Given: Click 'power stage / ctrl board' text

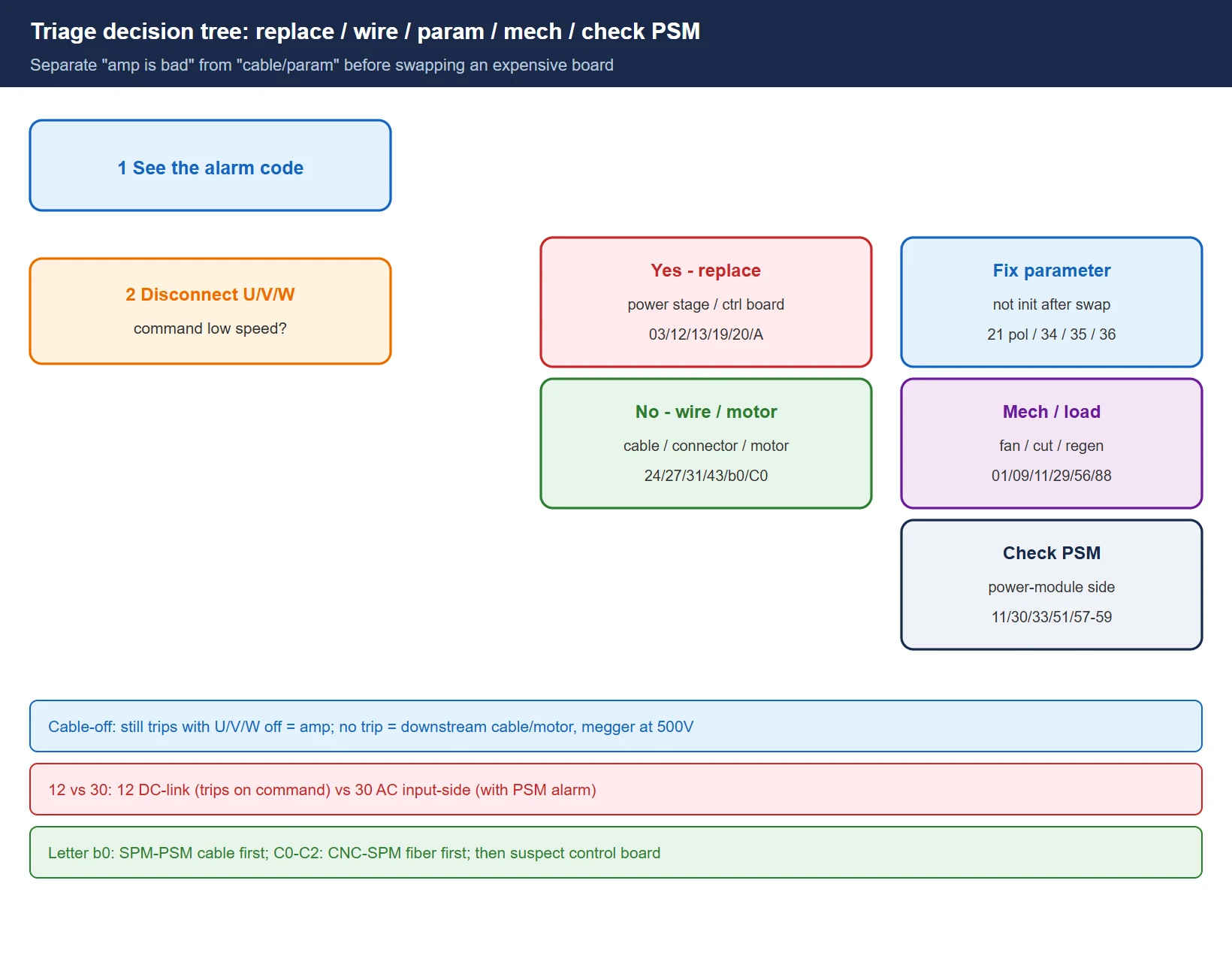Looking at the screenshot, I should click(x=706, y=304).
